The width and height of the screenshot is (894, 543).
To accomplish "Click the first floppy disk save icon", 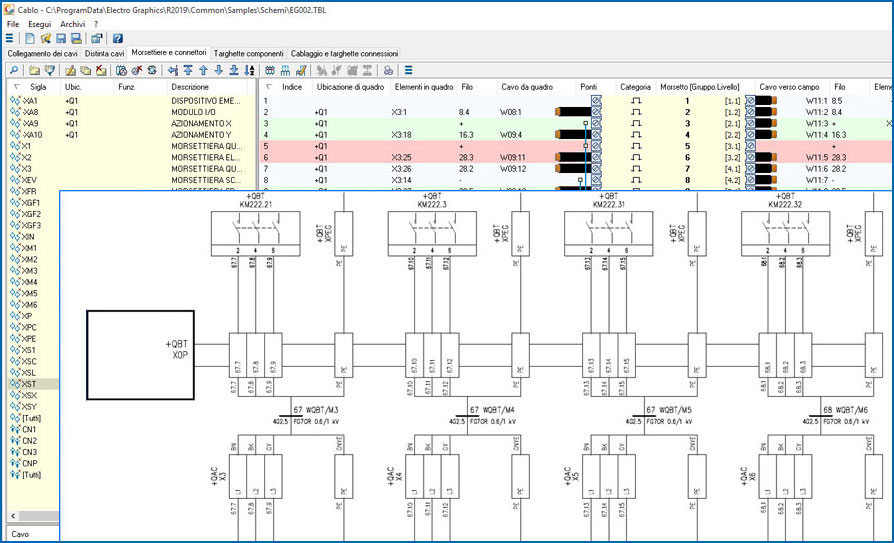I will click(x=61, y=38).
